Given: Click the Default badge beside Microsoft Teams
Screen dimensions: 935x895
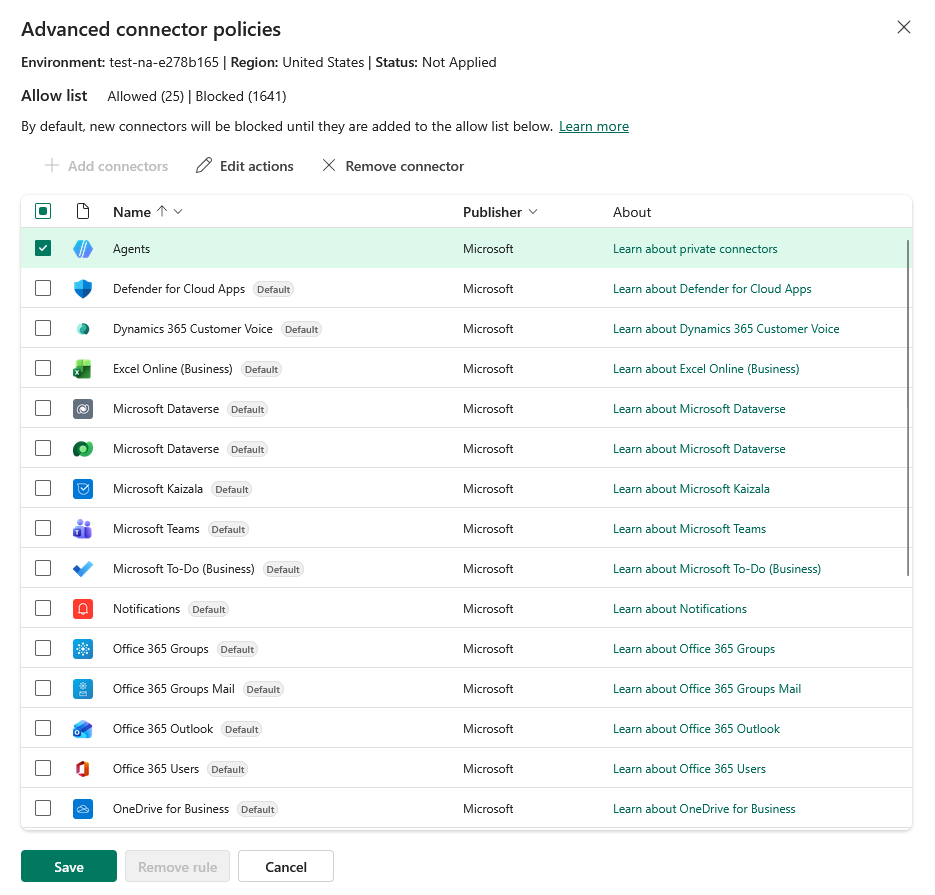Looking at the screenshot, I should [x=228, y=529].
